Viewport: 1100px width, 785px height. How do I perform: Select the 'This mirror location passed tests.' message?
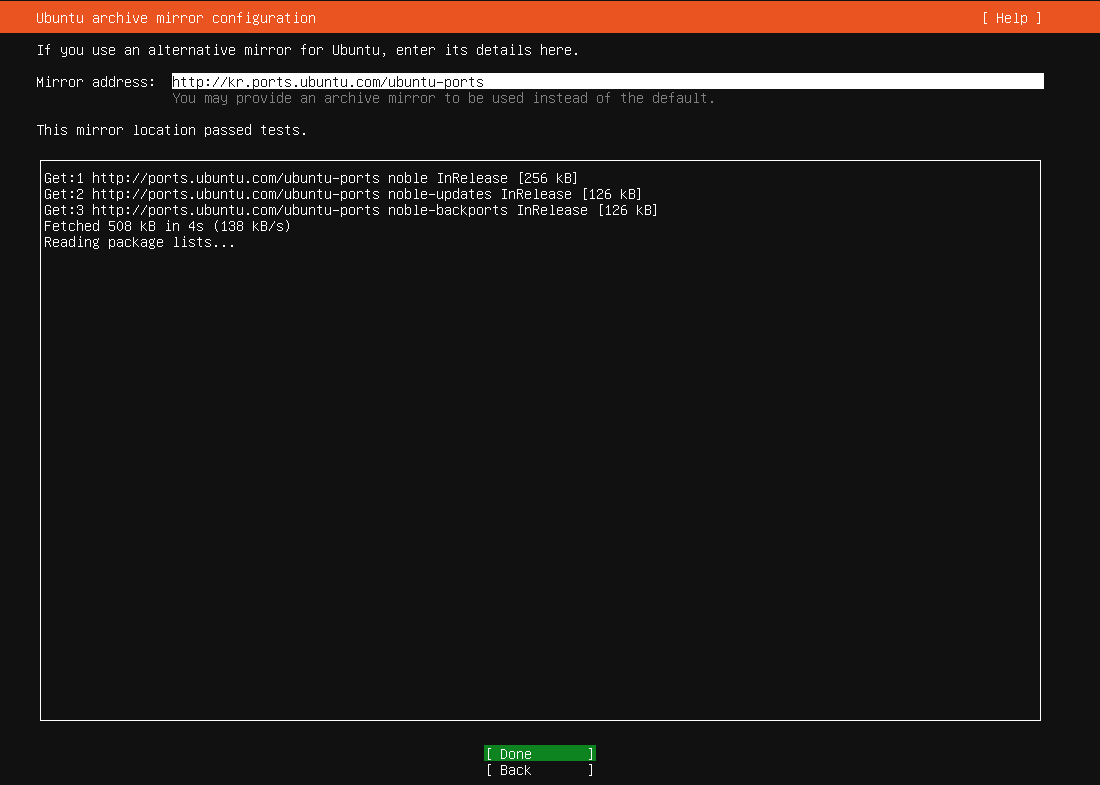pyautogui.click(x=172, y=130)
